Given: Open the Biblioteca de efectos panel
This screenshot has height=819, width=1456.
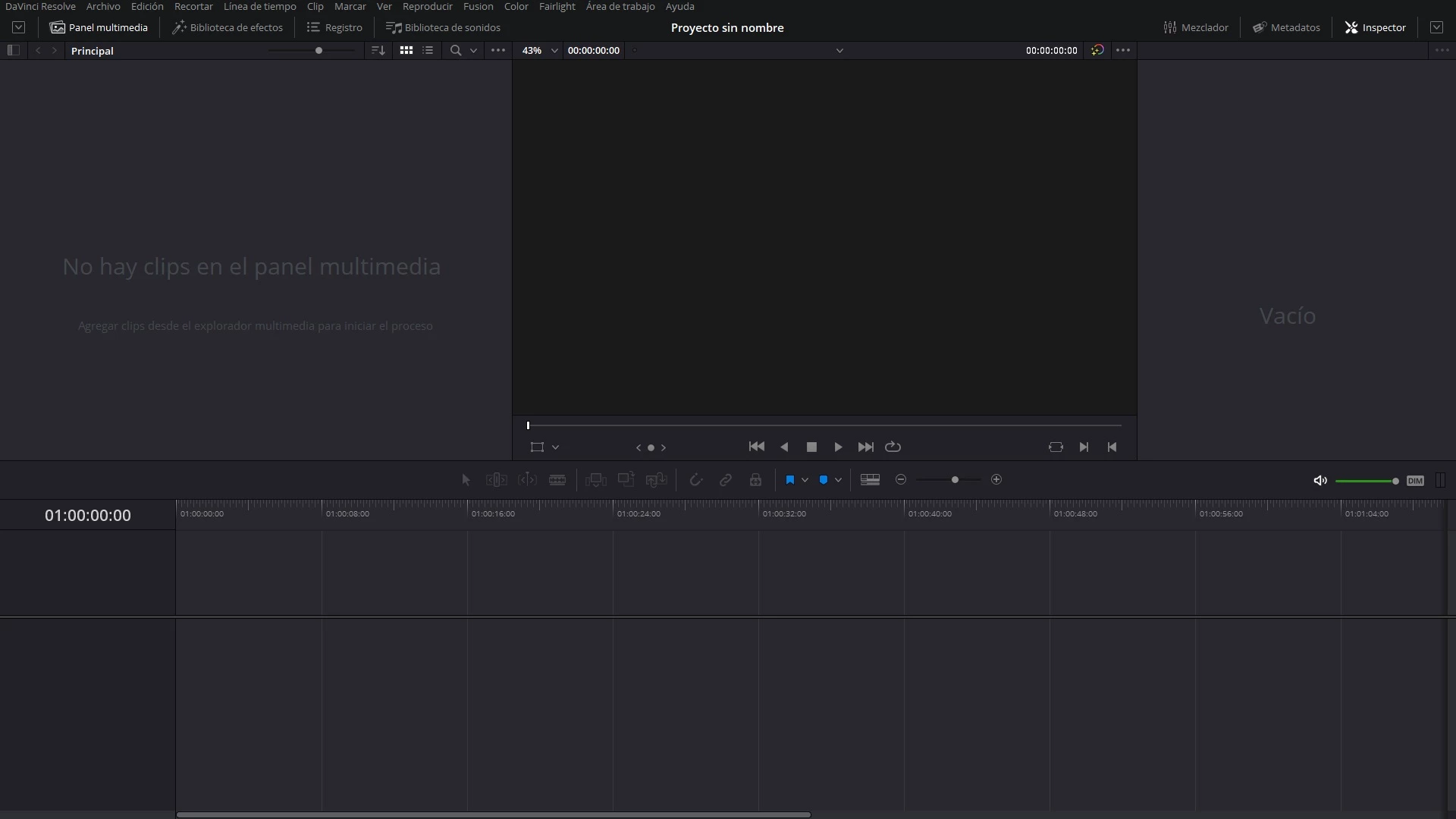Looking at the screenshot, I should click(227, 28).
